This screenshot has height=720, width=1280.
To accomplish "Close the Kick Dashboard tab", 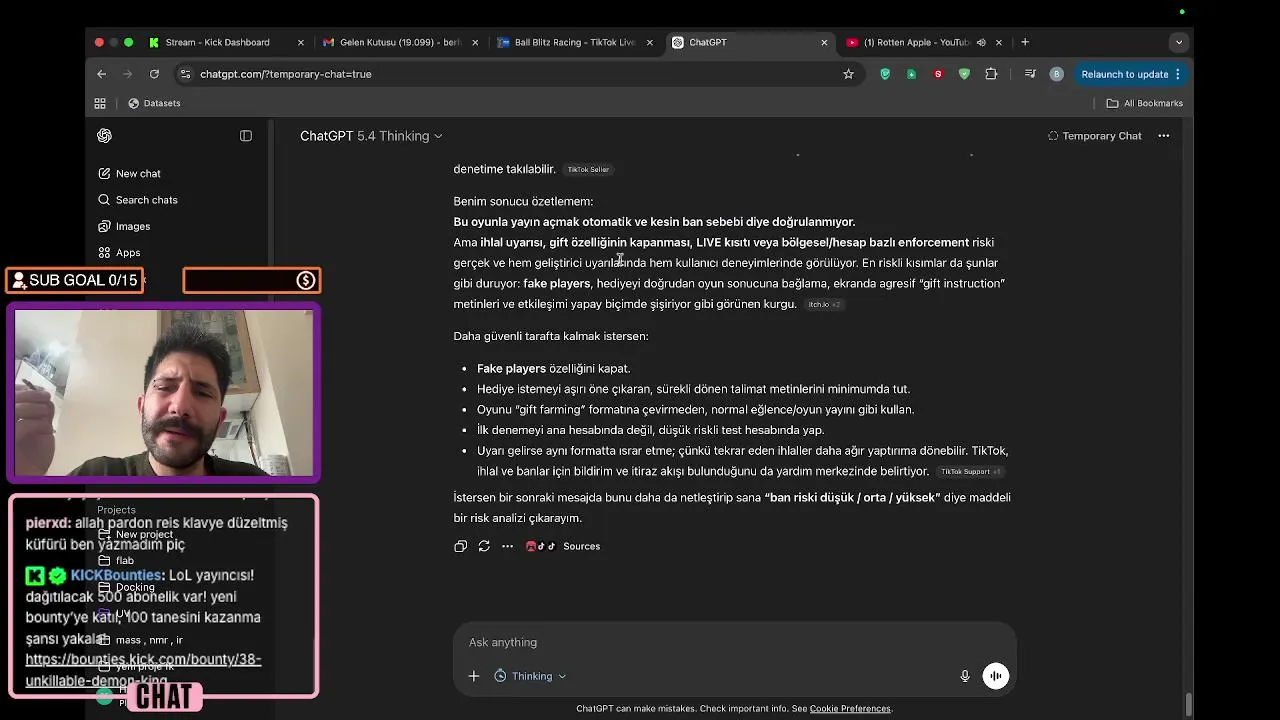I will tap(301, 42).
